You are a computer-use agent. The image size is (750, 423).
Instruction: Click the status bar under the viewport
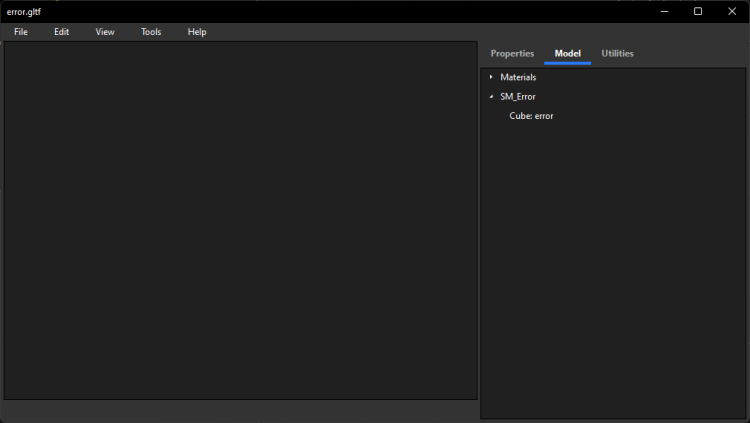point(240,410)
